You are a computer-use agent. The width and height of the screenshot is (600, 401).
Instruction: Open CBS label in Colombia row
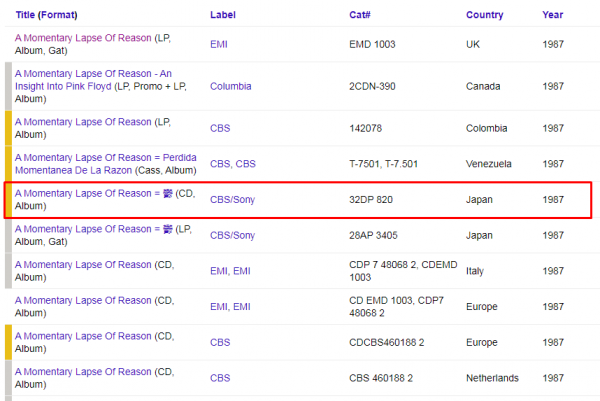[x=219, y=128]
